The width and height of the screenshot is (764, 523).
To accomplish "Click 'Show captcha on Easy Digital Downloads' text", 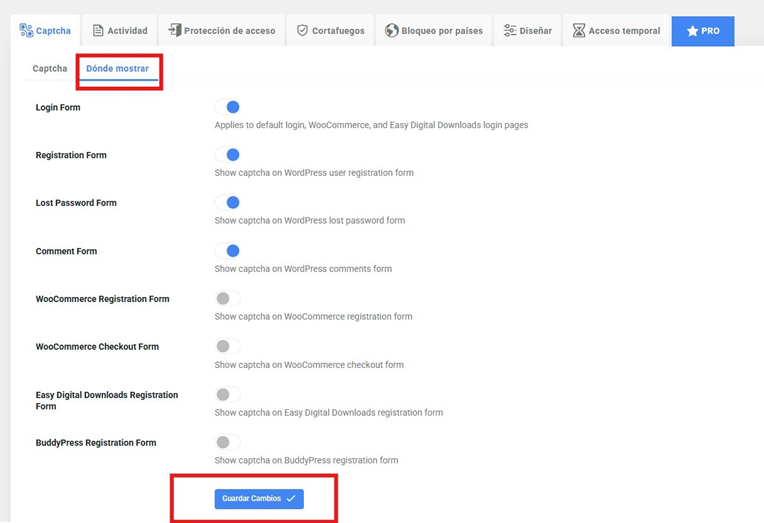I will coord(329,412).
